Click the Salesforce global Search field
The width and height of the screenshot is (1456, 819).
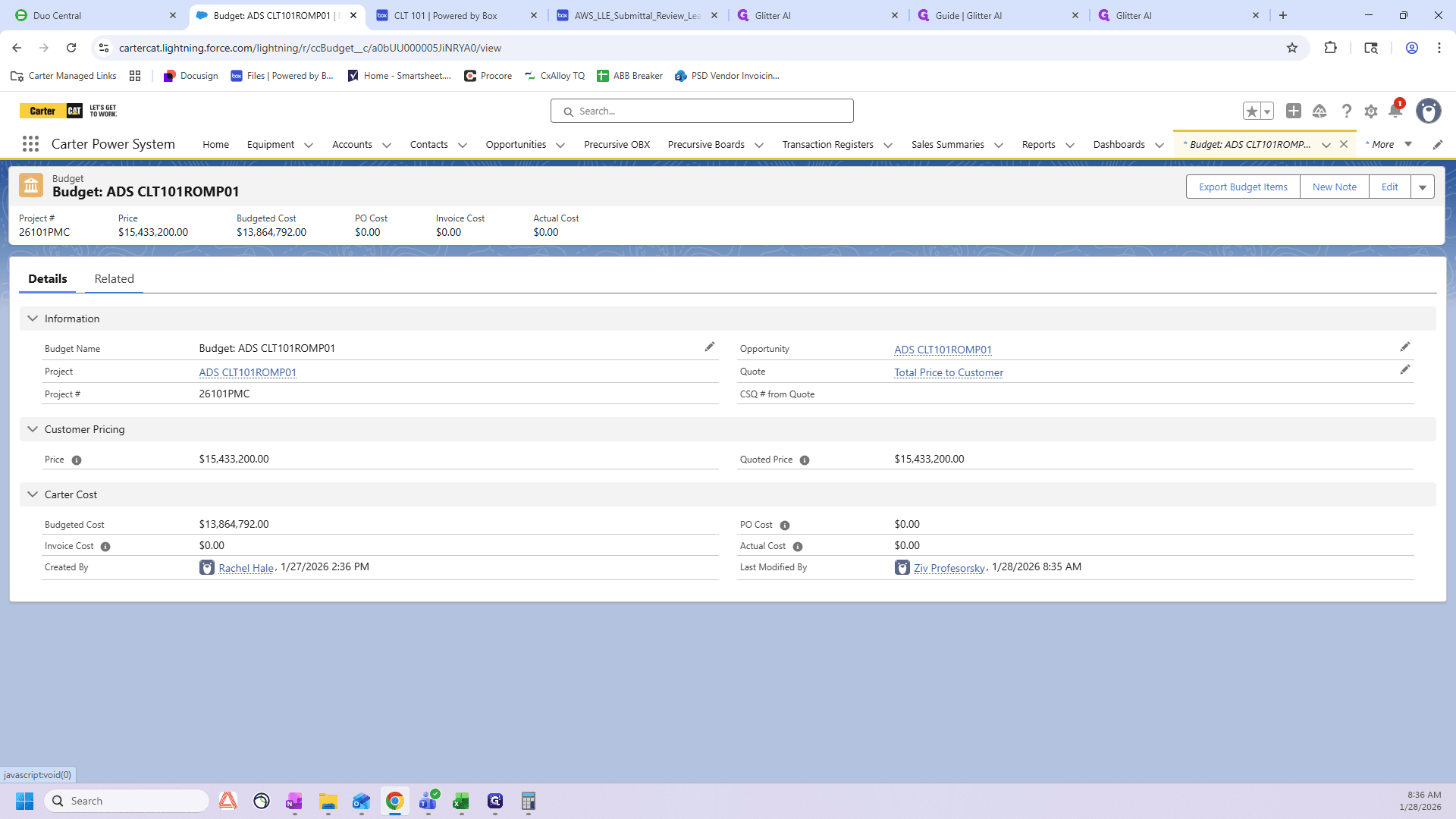[702, 111]
